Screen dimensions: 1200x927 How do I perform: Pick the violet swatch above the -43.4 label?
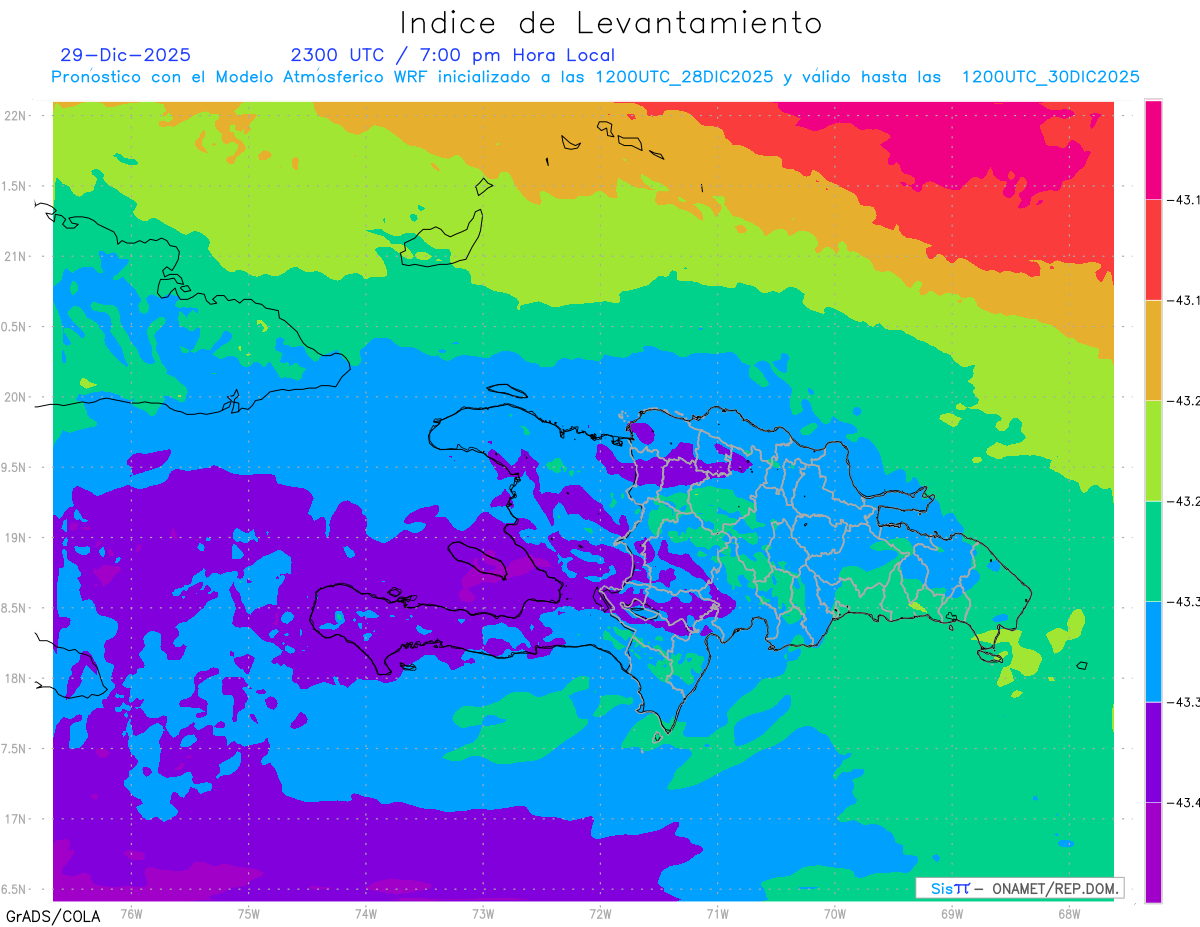pyautogui.click(x=1153, y=752)
